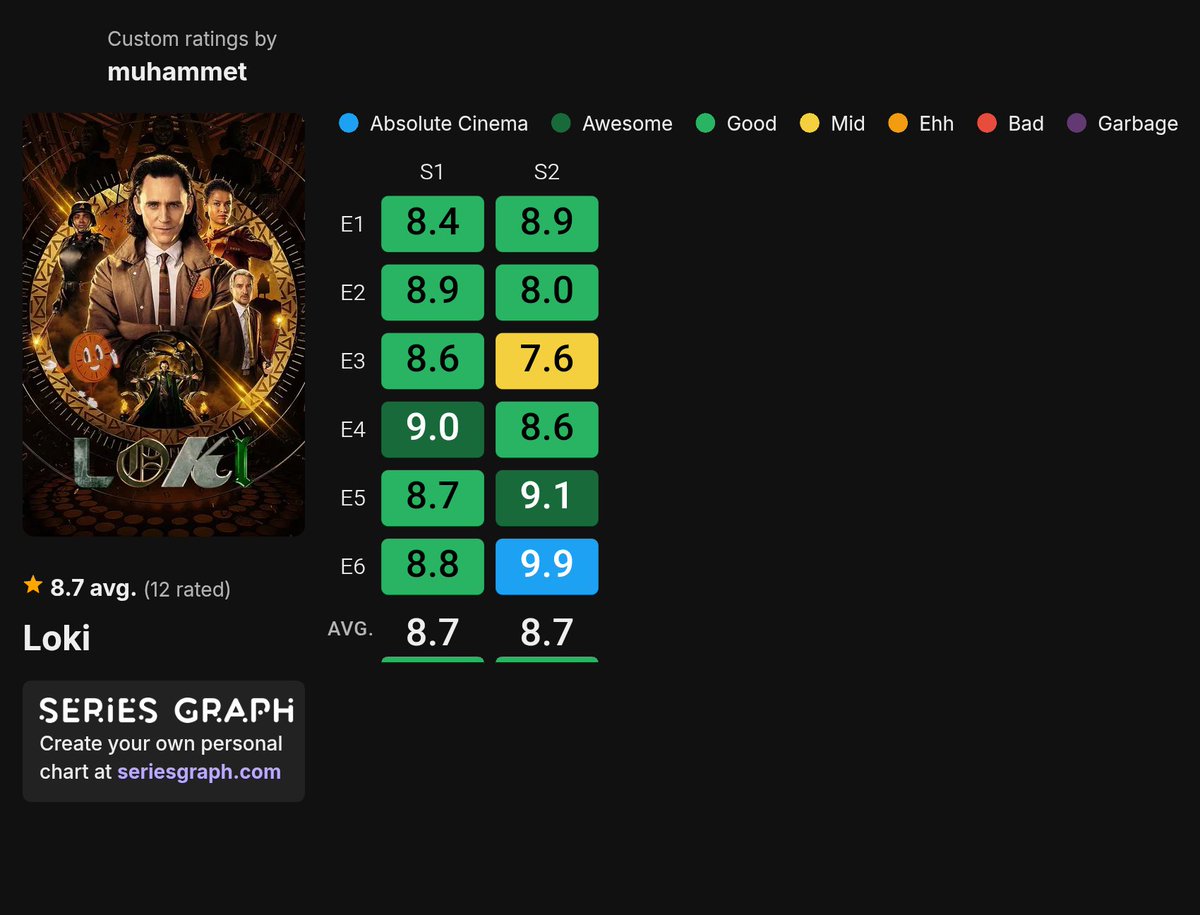Click the blue Absolute Cinema legend dot
The height and width of the screenshot is (915, 1200).
tap(348, 124)
